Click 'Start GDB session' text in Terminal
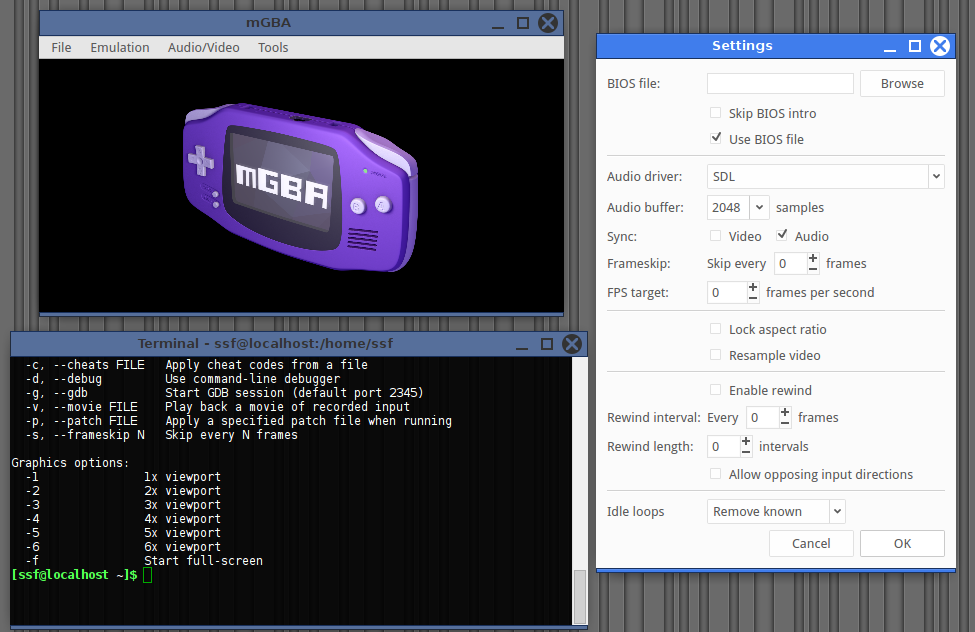The width and height of the screenshot is (975, 632). (x=224, y=393)
